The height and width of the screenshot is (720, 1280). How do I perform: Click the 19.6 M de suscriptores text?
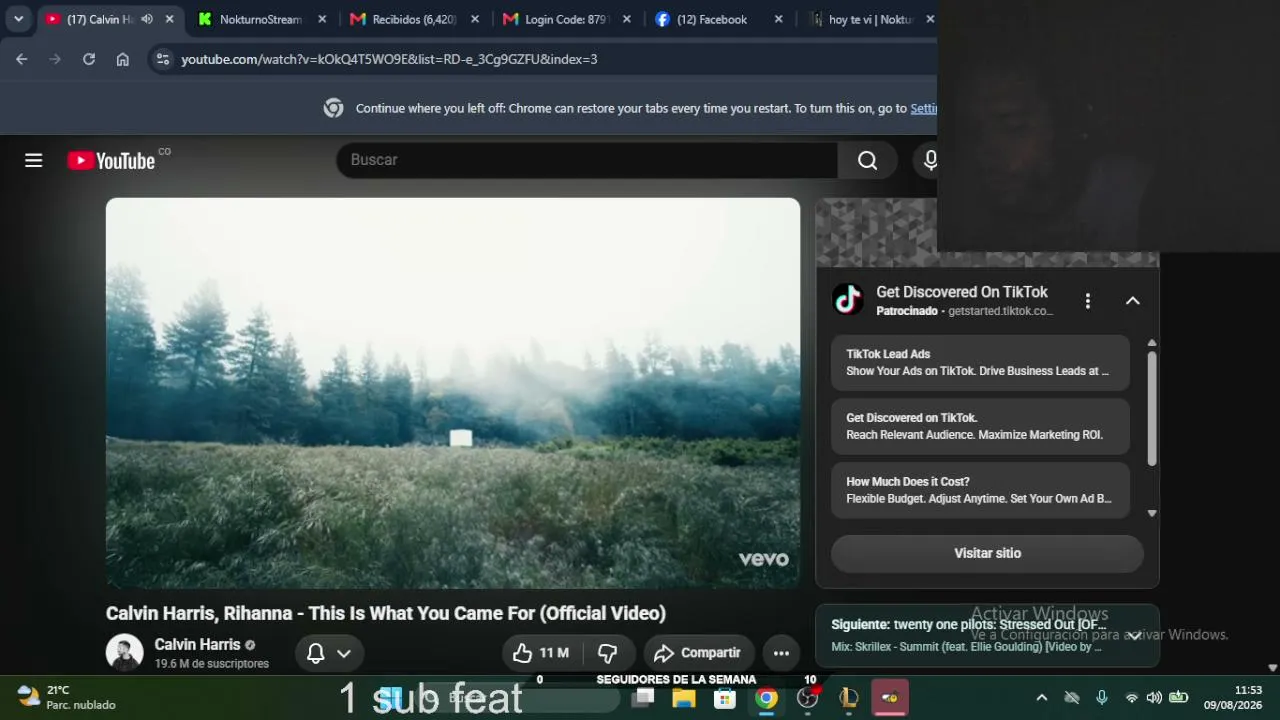[211, 664]
